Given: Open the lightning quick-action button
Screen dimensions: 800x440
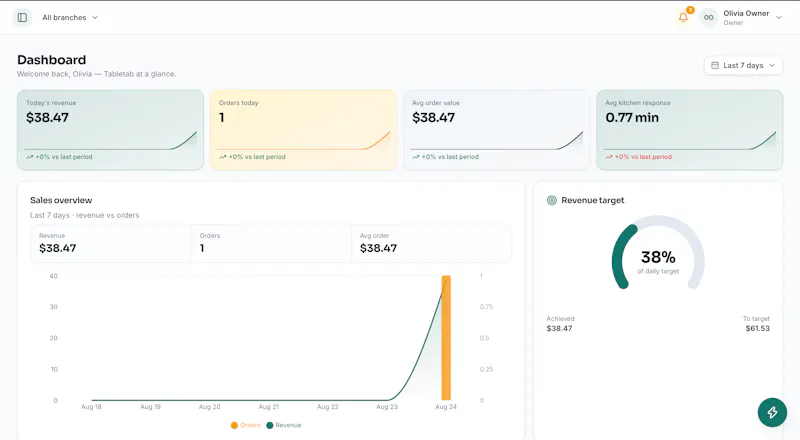Looking at the screenshot, I should 772,412.
